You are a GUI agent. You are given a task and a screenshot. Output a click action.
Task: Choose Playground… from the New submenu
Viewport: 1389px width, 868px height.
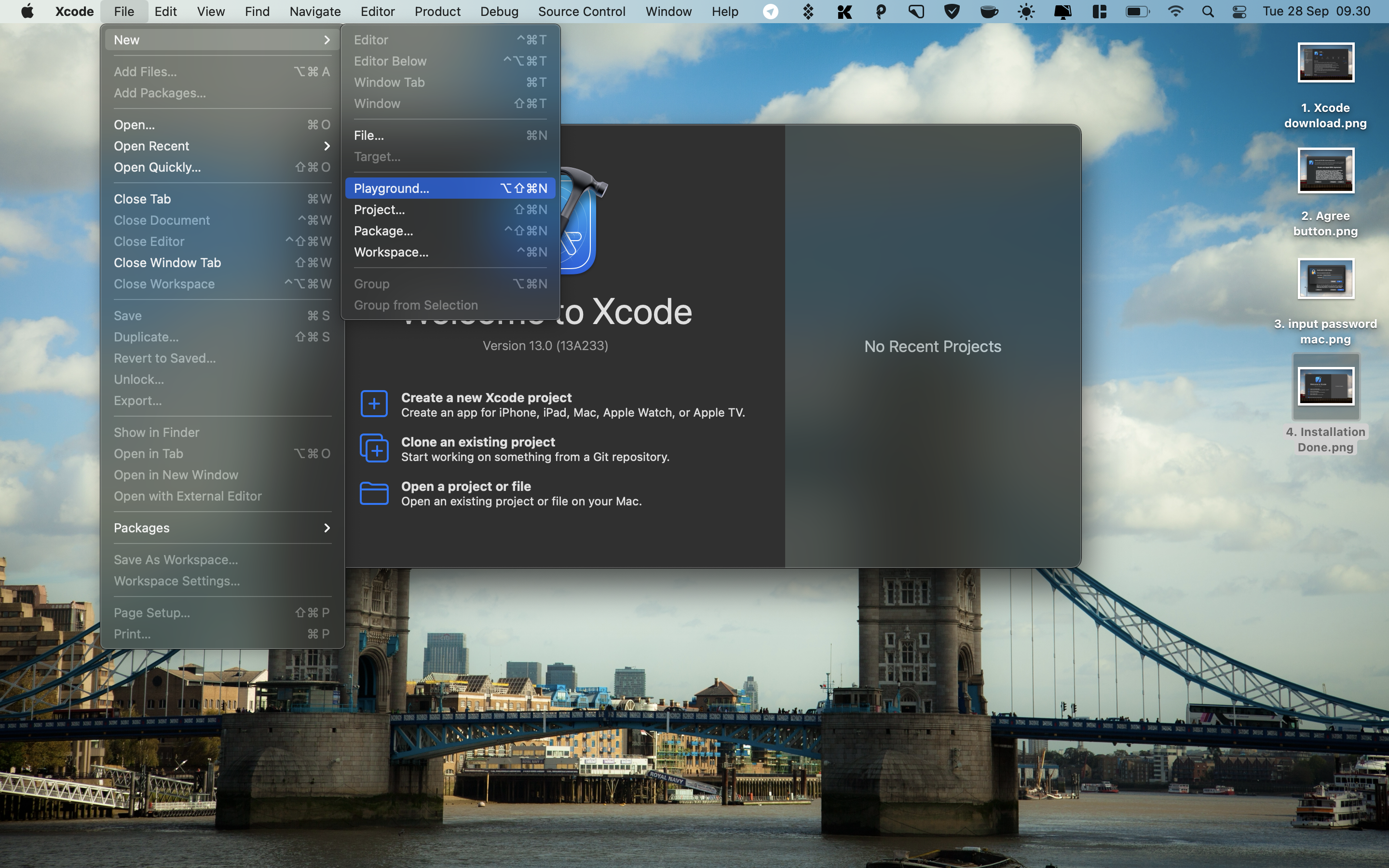[x=450, y=188]
